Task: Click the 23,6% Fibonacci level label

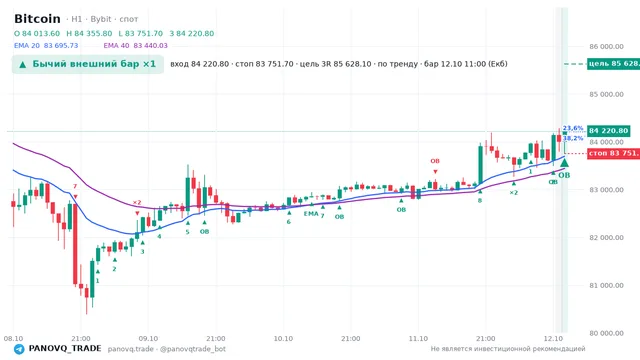Action: point(573,128)
